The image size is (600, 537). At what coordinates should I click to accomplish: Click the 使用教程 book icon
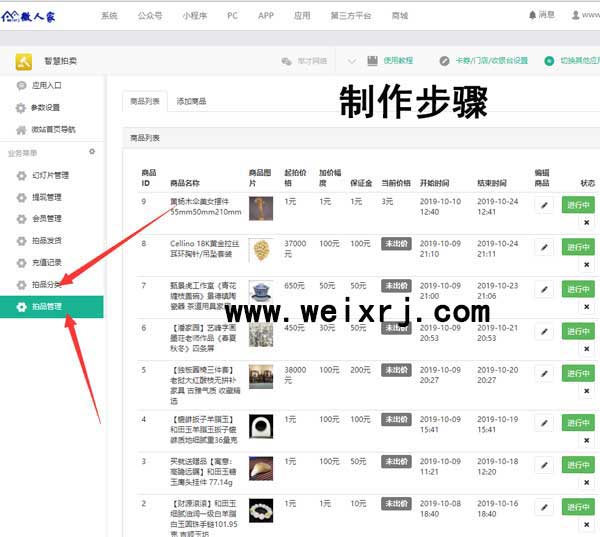click(x=372, y=61)
